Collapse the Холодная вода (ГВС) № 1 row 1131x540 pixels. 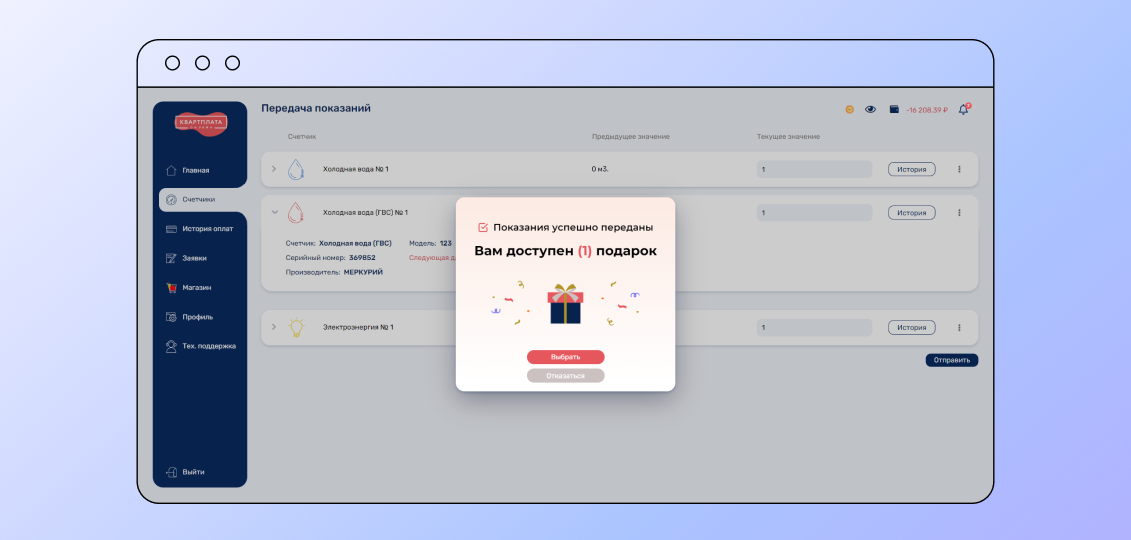point(274,212)
